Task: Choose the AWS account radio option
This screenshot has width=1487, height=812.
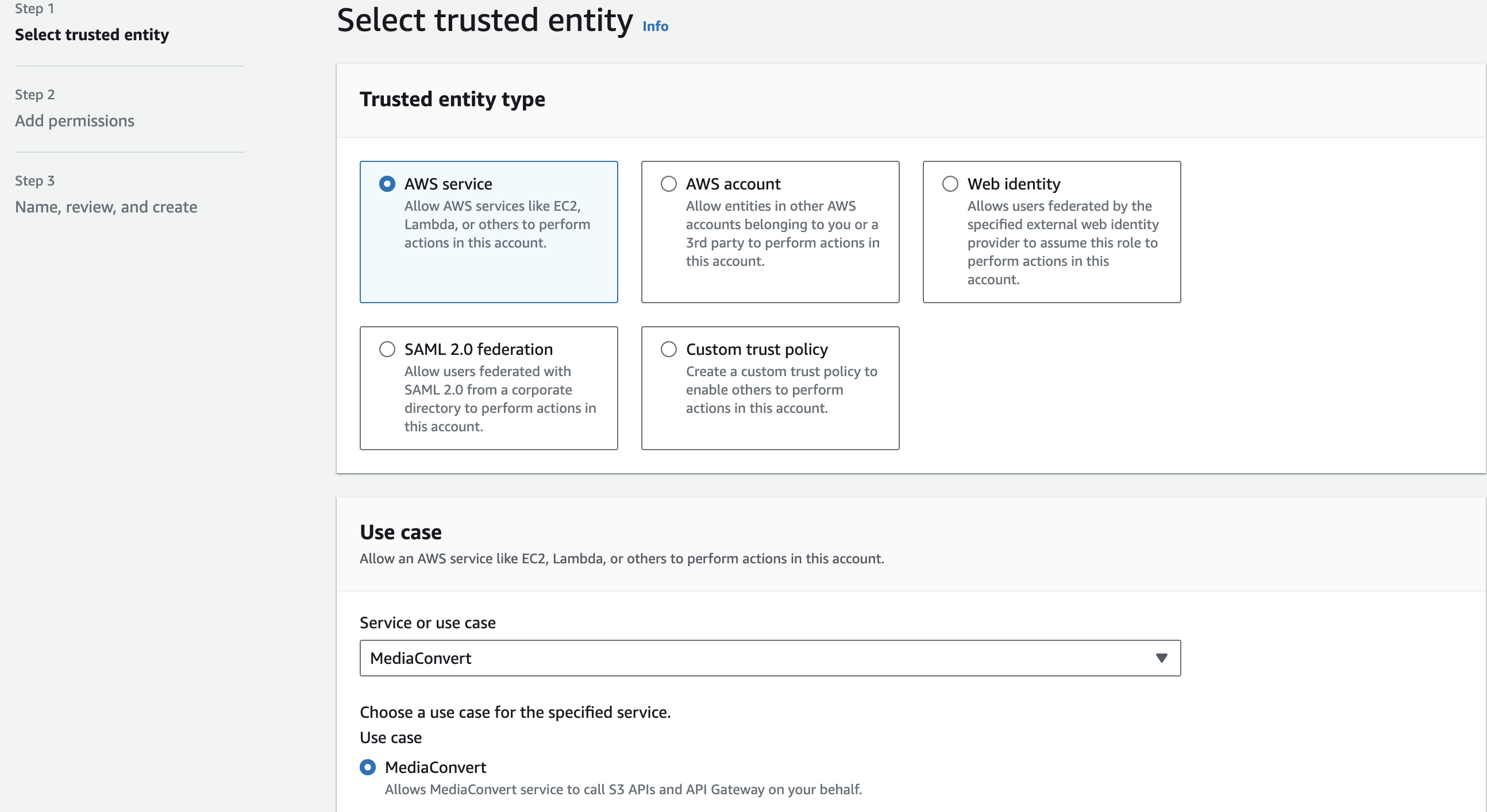Action: pyautogui.click(x=668, y=184)
